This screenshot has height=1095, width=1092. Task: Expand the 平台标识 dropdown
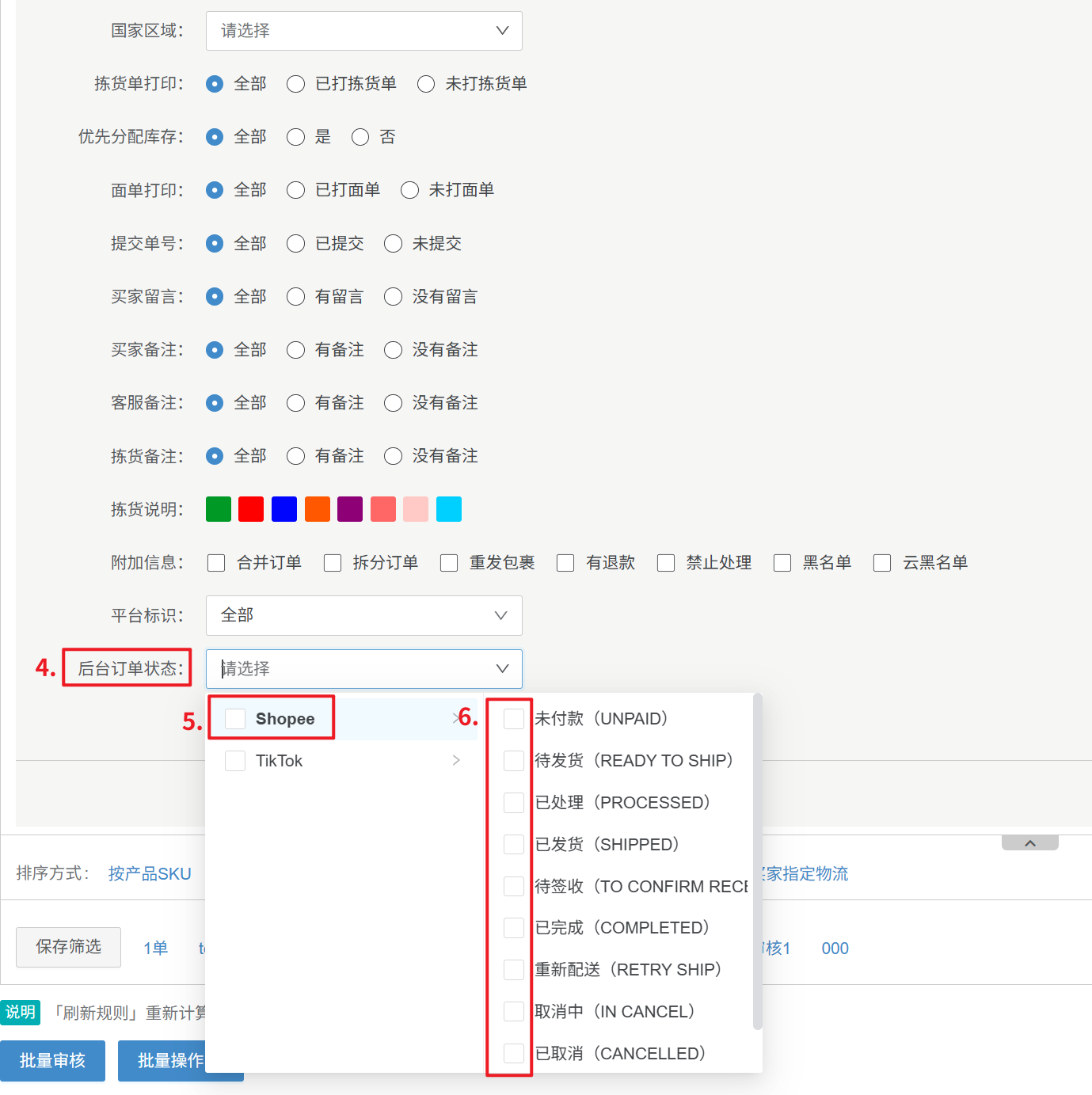363,615
